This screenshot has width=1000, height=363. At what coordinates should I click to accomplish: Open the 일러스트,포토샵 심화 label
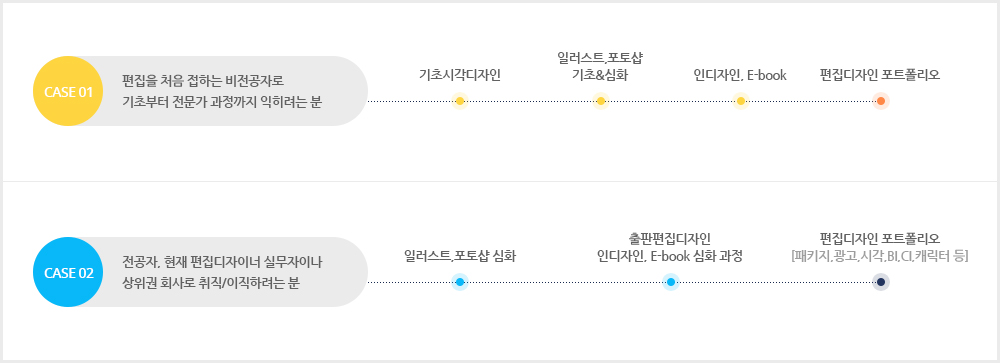click(x=460, y=256)
